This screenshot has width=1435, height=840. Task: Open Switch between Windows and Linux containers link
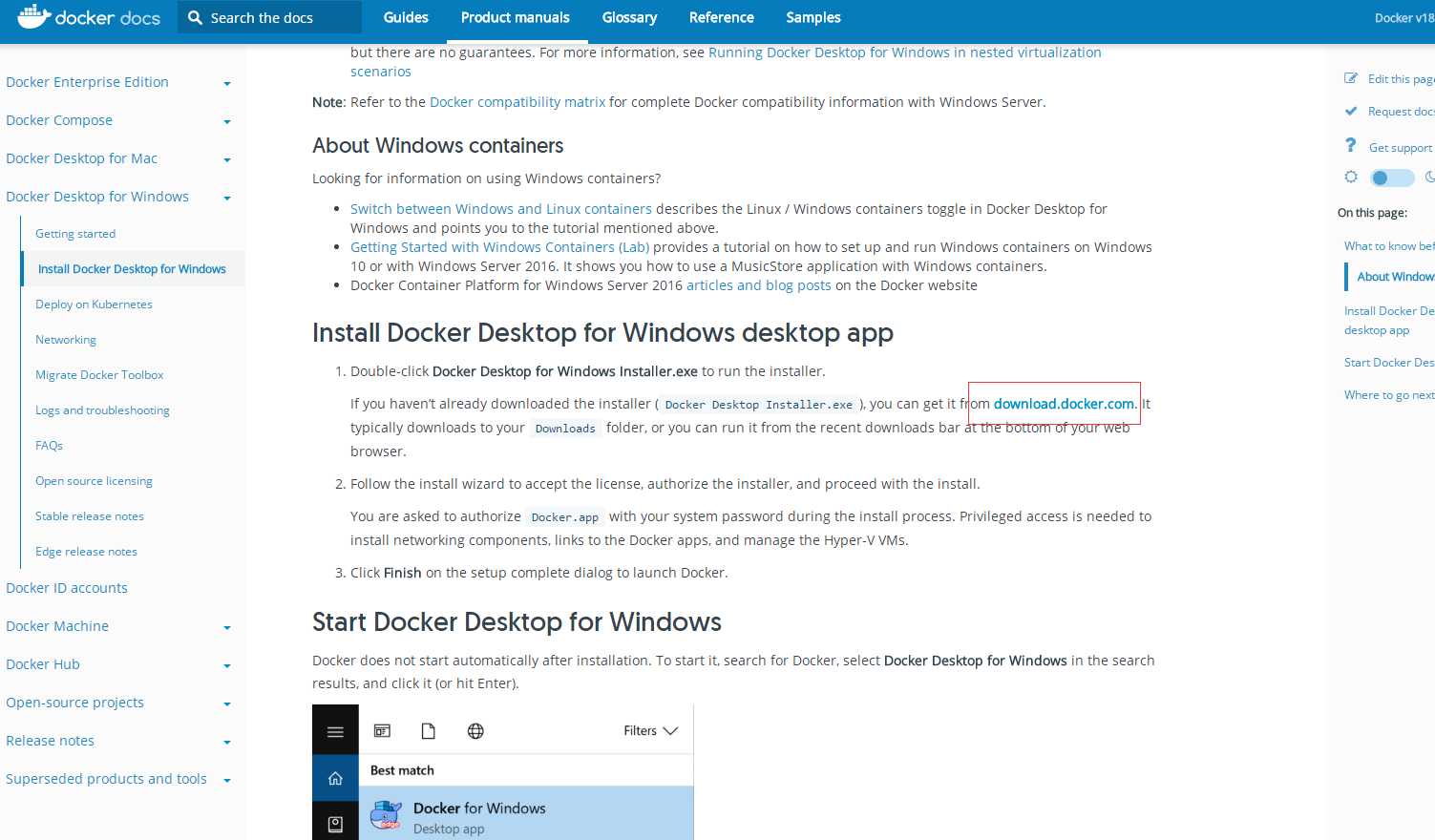coord(501,209)
